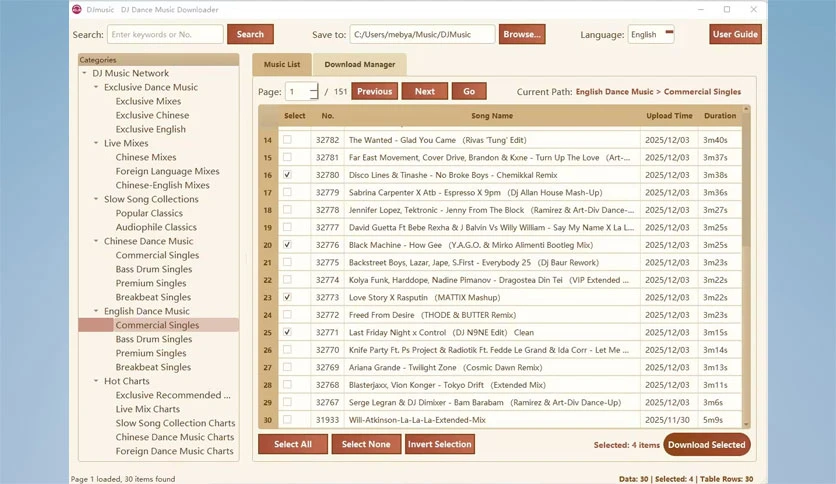836x484 pixels.
Task: Tick the checkbox for song 32781
Action: click(287, 157)
